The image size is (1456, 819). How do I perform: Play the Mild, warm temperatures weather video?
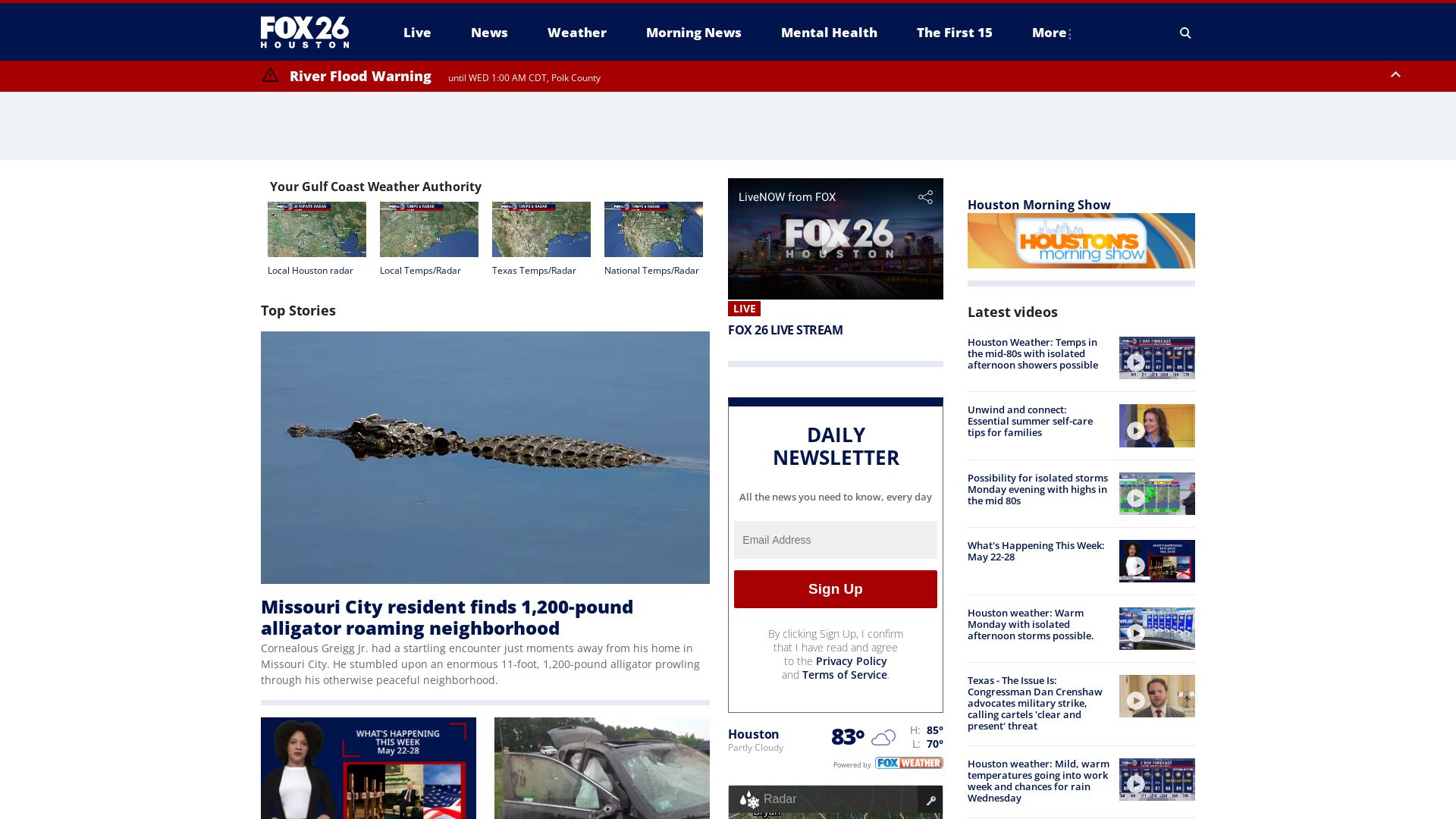(1157, 780)
